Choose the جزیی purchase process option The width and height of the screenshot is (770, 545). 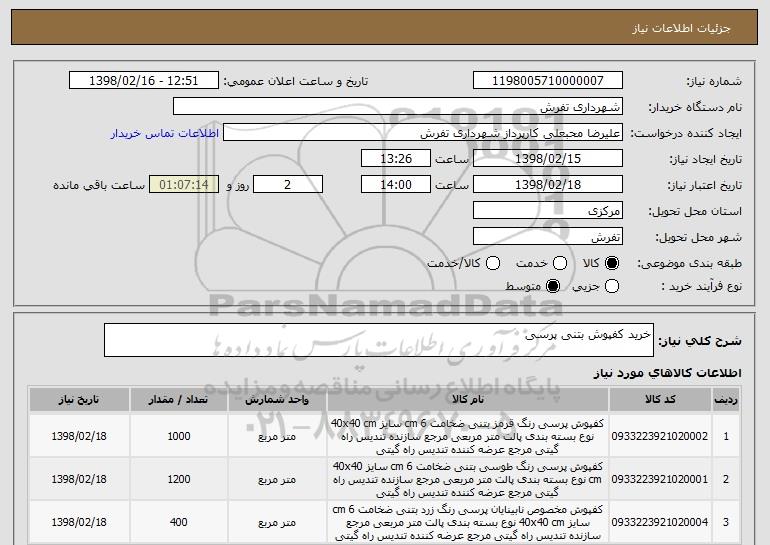612,286
